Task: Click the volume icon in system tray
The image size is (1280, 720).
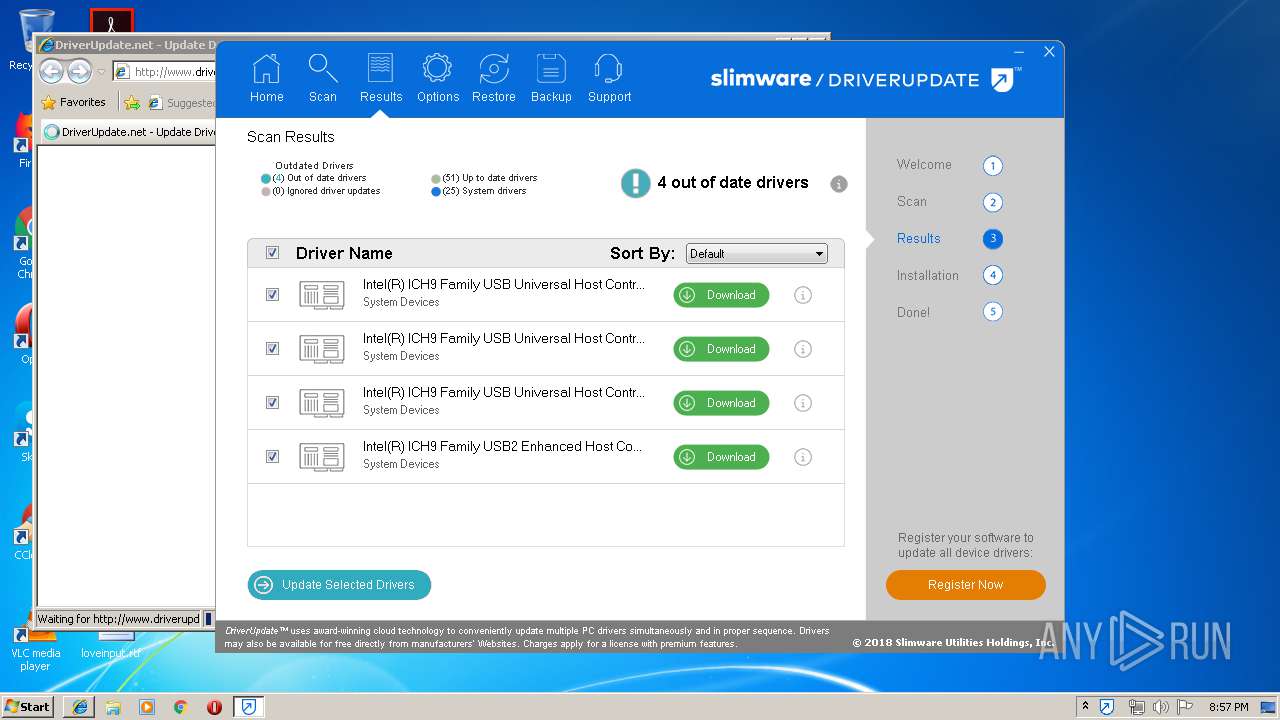Action: [1160, 707]
